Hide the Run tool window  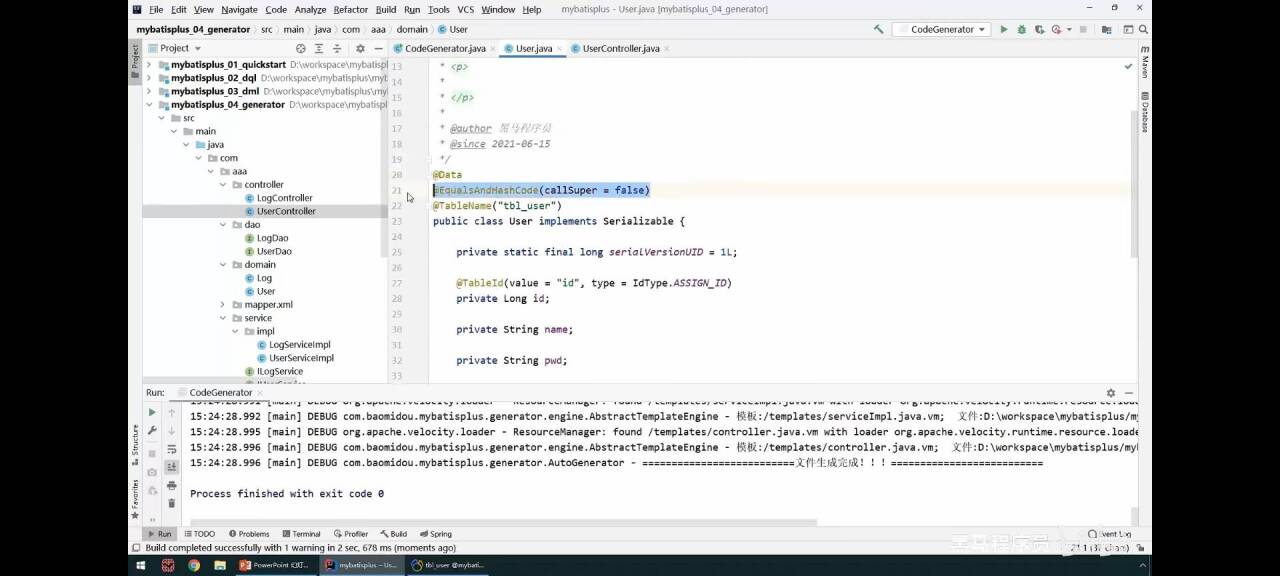[x=1129, y=393]
